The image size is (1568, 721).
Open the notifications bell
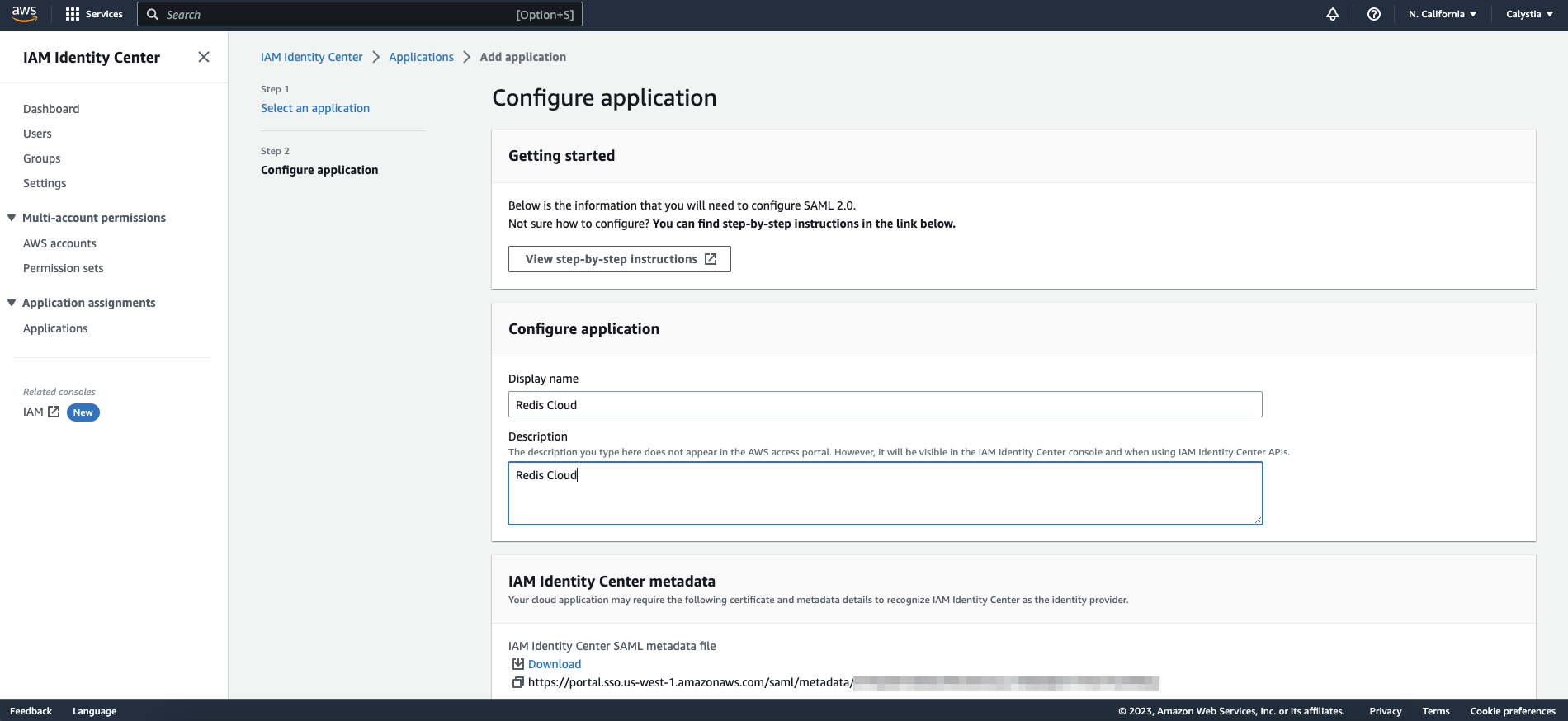[1332, 14]
